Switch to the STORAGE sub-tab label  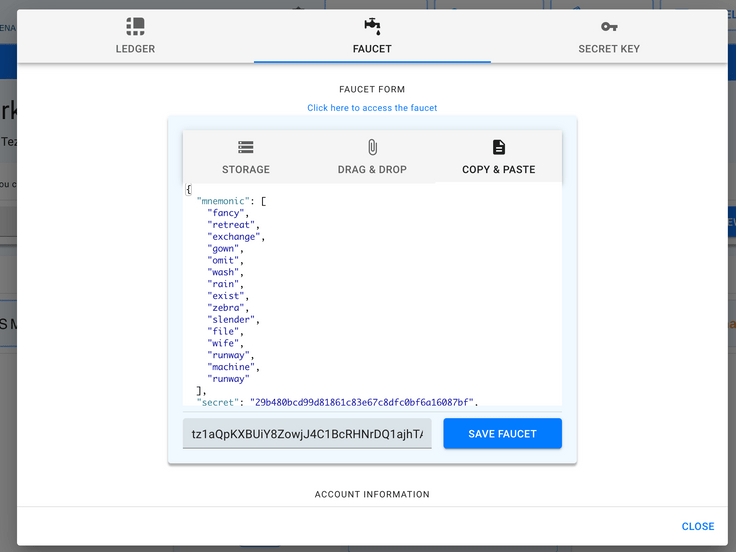coord(245,169)
